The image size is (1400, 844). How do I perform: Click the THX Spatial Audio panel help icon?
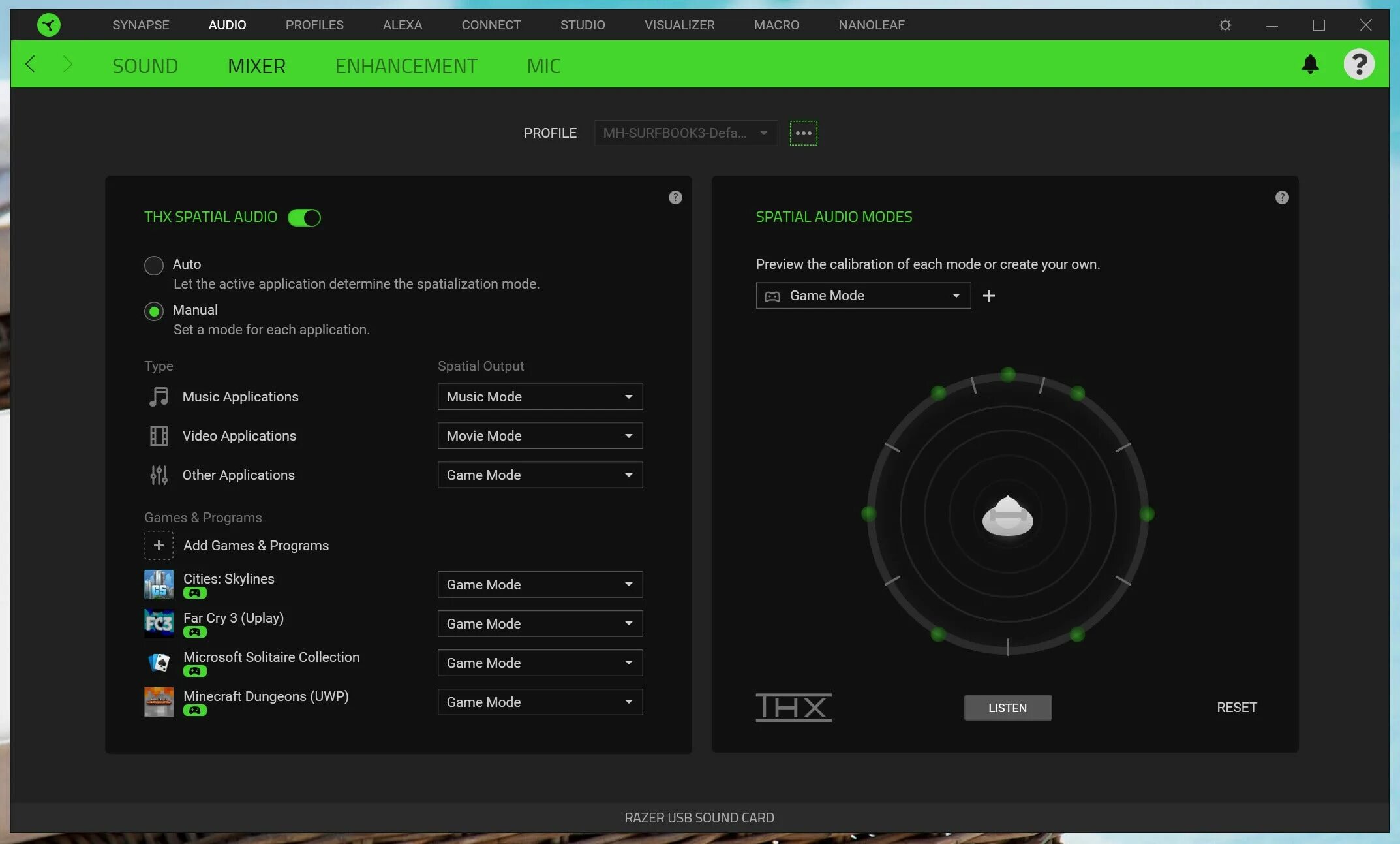[x=675, y=197]
